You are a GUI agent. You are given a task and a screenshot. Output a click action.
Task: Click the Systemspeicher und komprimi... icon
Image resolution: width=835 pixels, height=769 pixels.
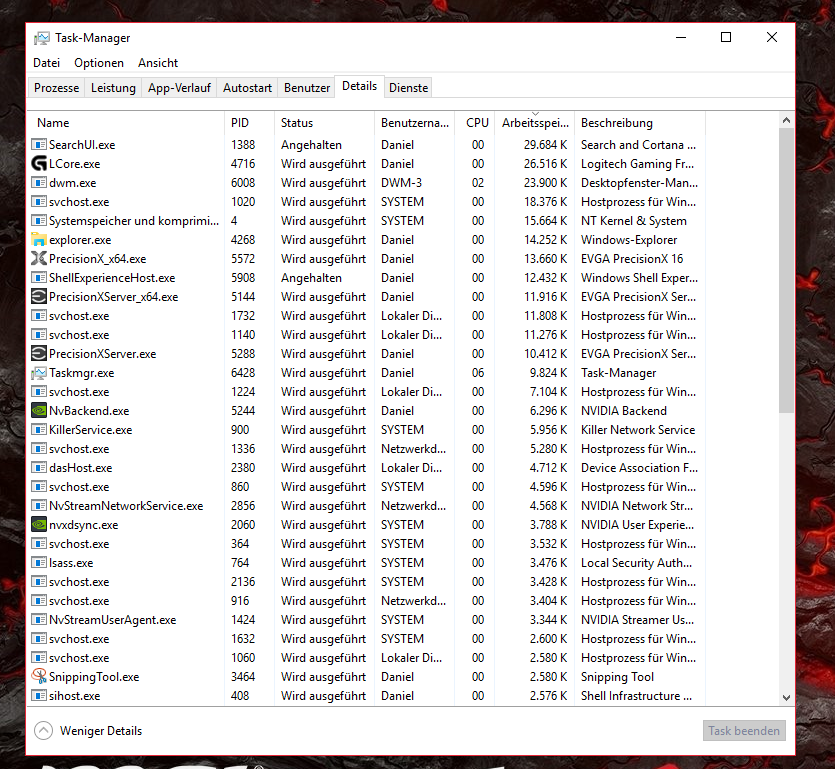pyautogui.click(x=39, y=220)
